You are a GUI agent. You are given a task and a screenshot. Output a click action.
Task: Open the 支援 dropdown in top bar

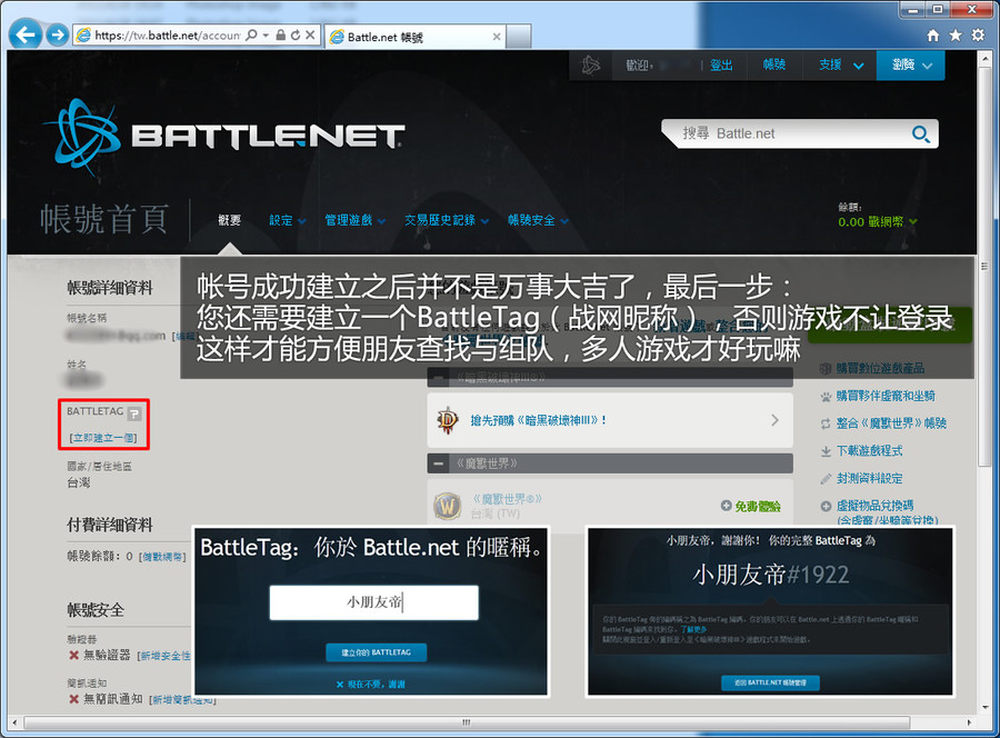(x=841, y=65)
